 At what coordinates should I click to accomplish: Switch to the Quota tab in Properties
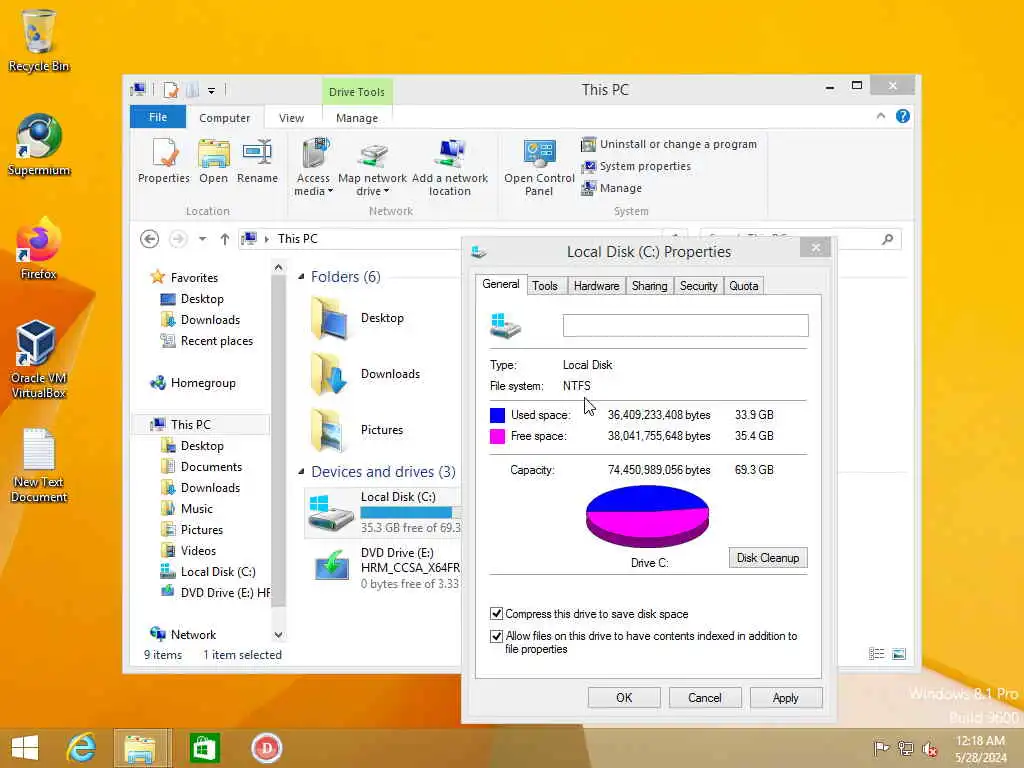click(x=743, y=286)
